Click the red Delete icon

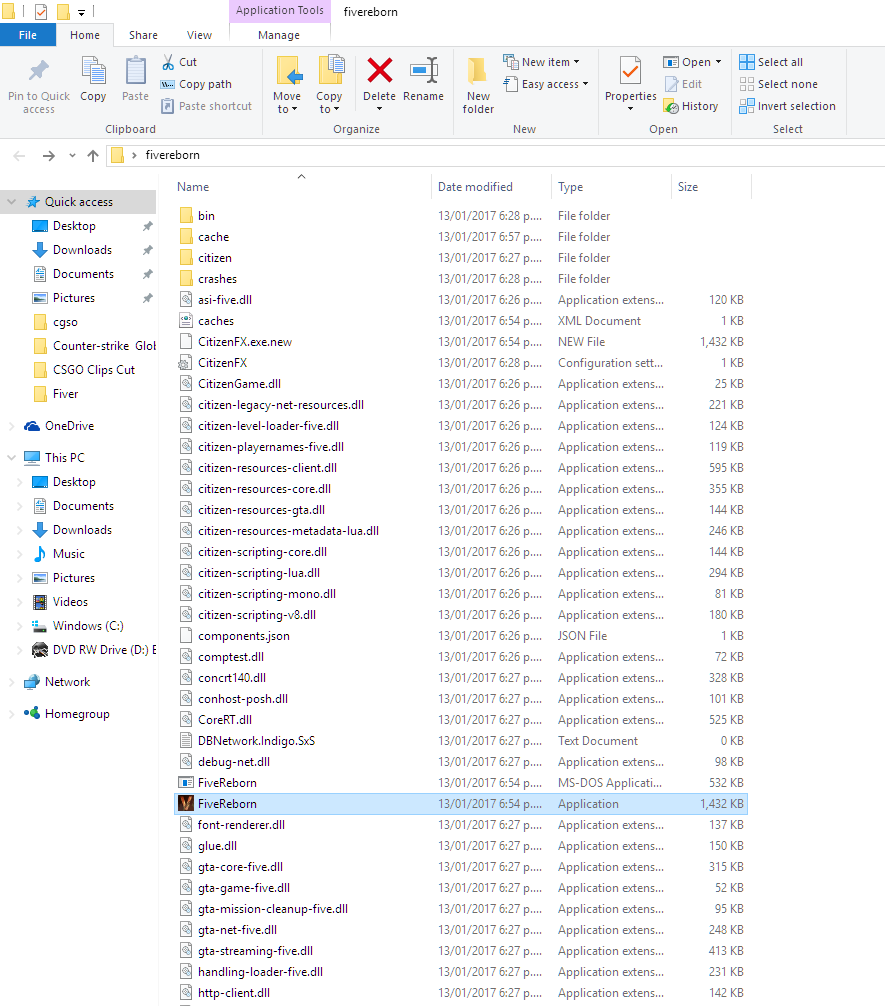(379, 71)
